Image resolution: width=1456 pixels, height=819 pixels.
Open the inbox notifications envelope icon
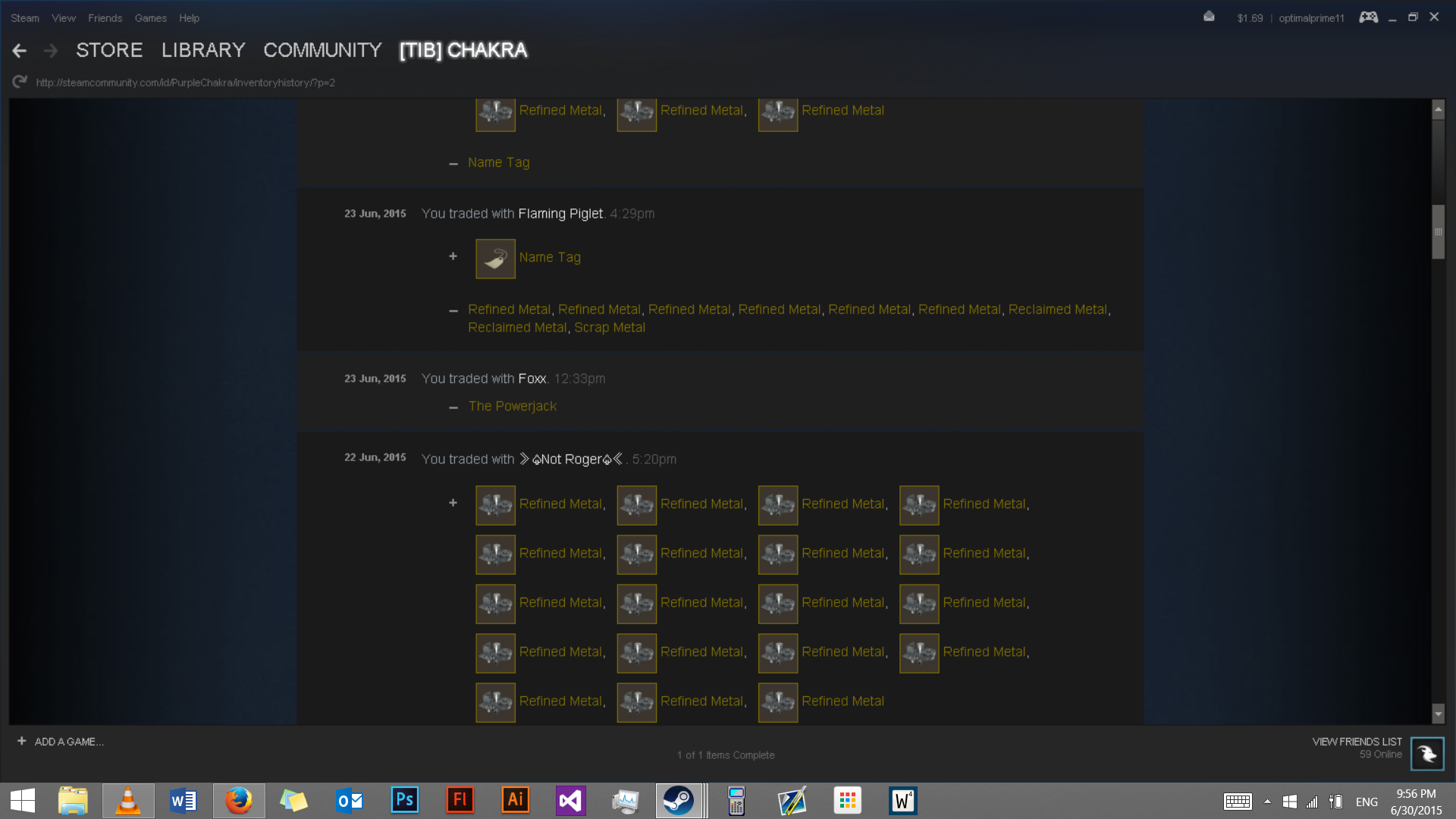1209,17
